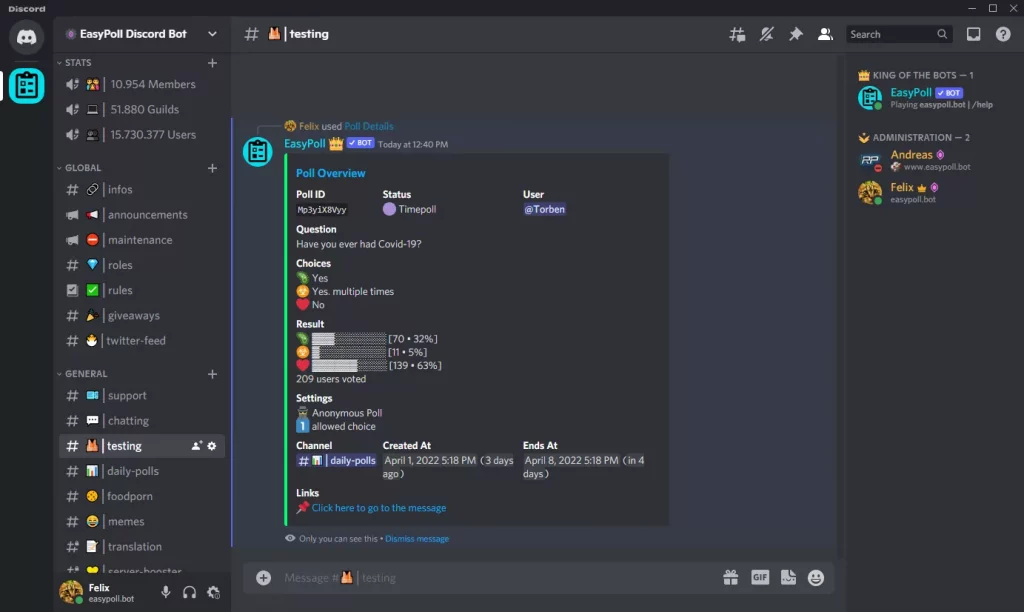The width and height of the screenshot is (1024, 612).
Task: Create invite for testing channel
Action: (196, 445)
